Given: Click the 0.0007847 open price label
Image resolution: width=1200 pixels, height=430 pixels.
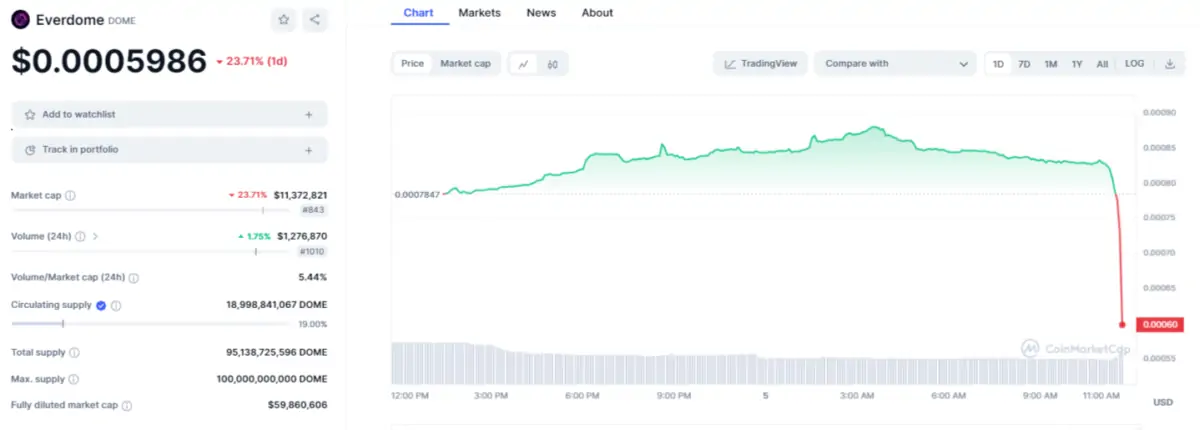Looking at the screenshot, I should pos(417,194).
